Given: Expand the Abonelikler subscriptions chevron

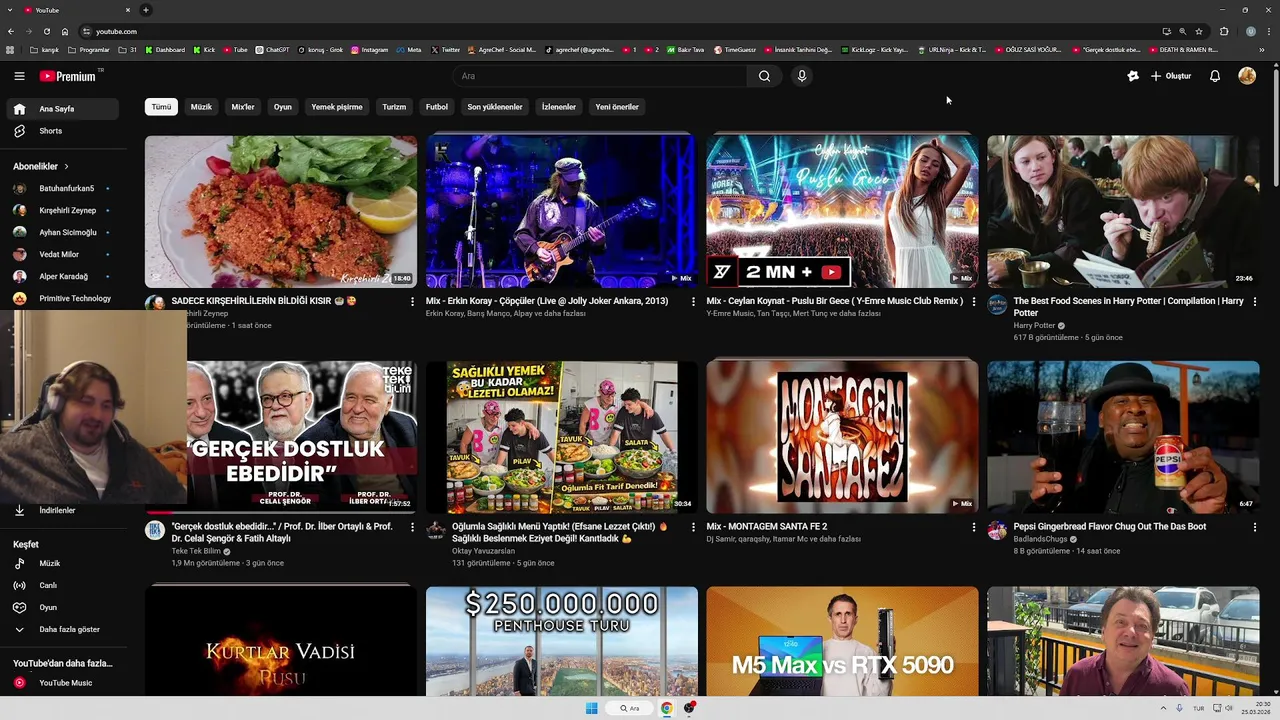Looking at the screenshot, I should pyautogui.click(x=67, y=166).
